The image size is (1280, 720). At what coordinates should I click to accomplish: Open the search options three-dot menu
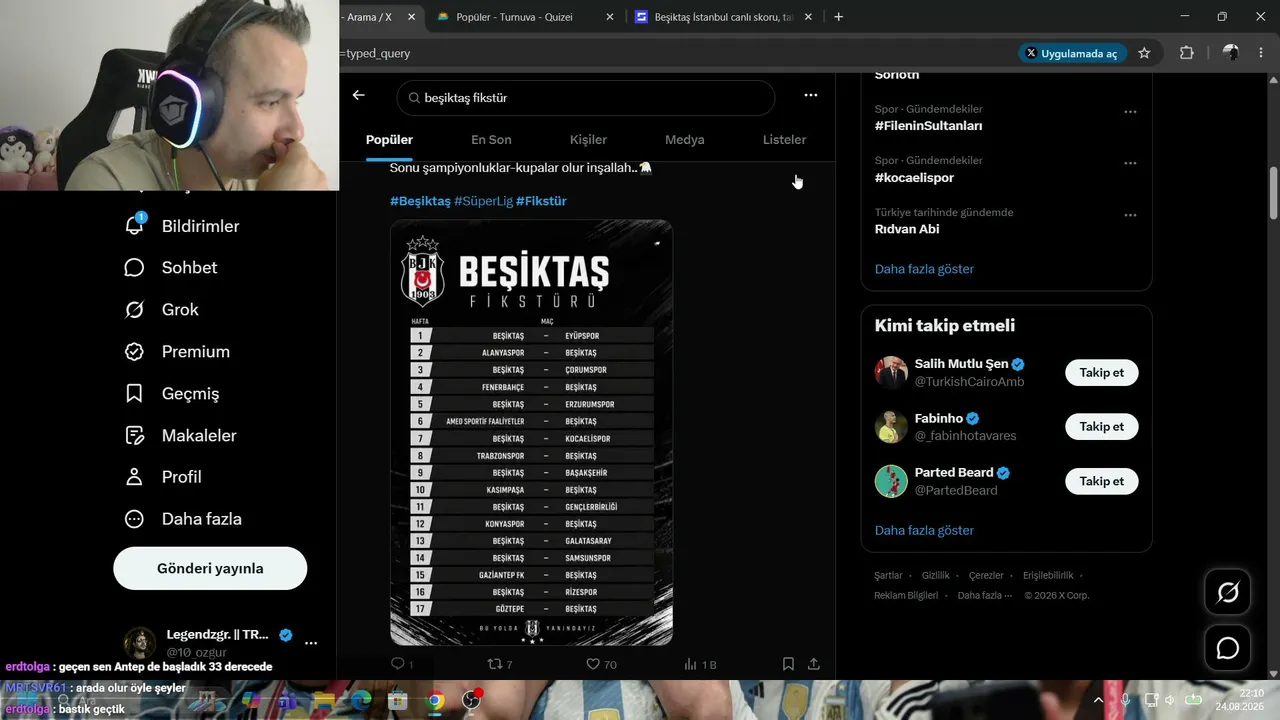click(x=811, y=95)
